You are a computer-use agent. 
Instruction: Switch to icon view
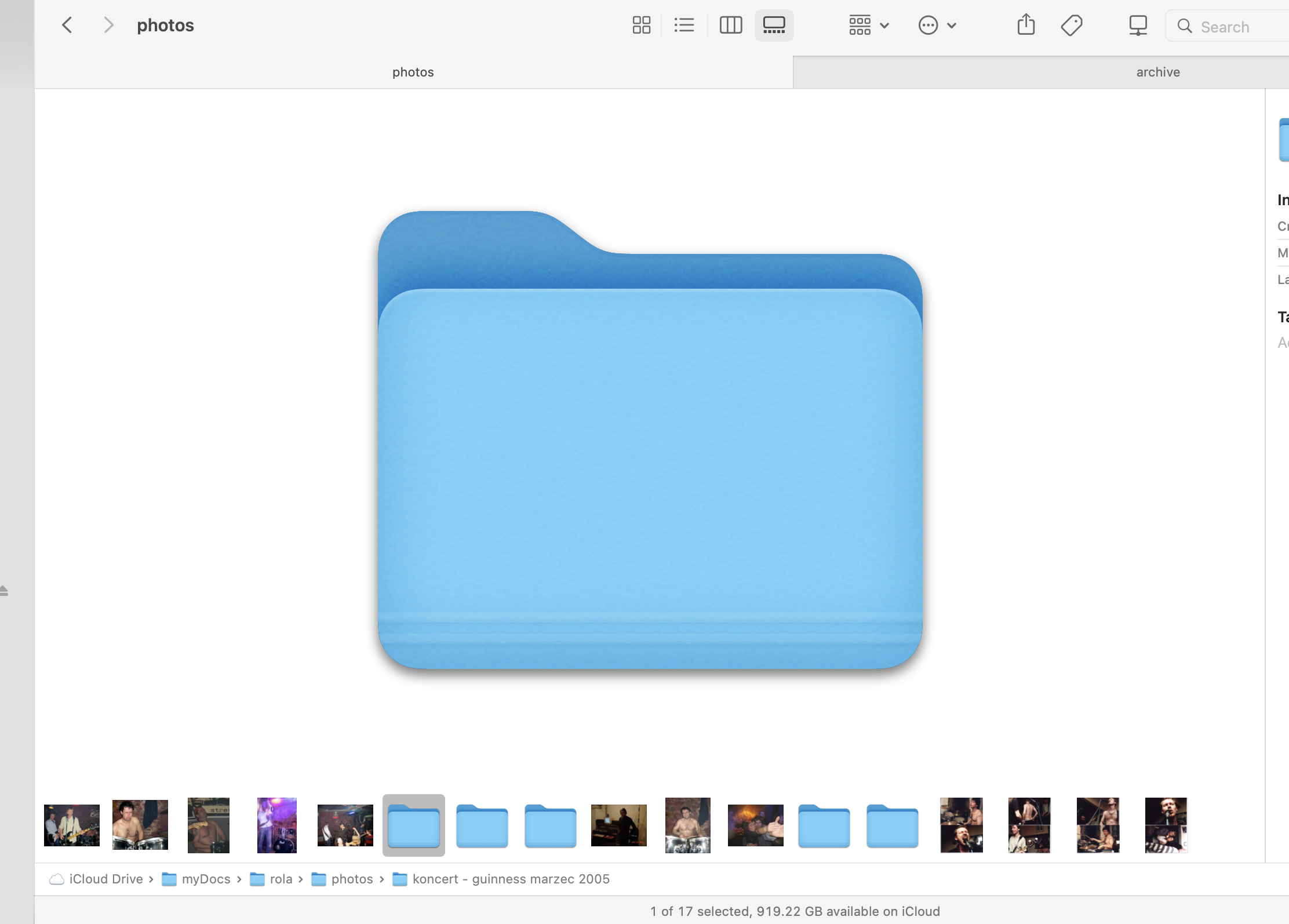pos(640,25)
